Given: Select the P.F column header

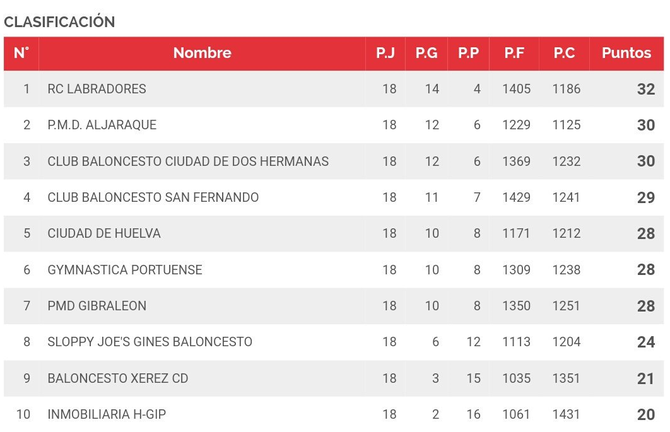Looking at the screenshot, I should [515, 53].
